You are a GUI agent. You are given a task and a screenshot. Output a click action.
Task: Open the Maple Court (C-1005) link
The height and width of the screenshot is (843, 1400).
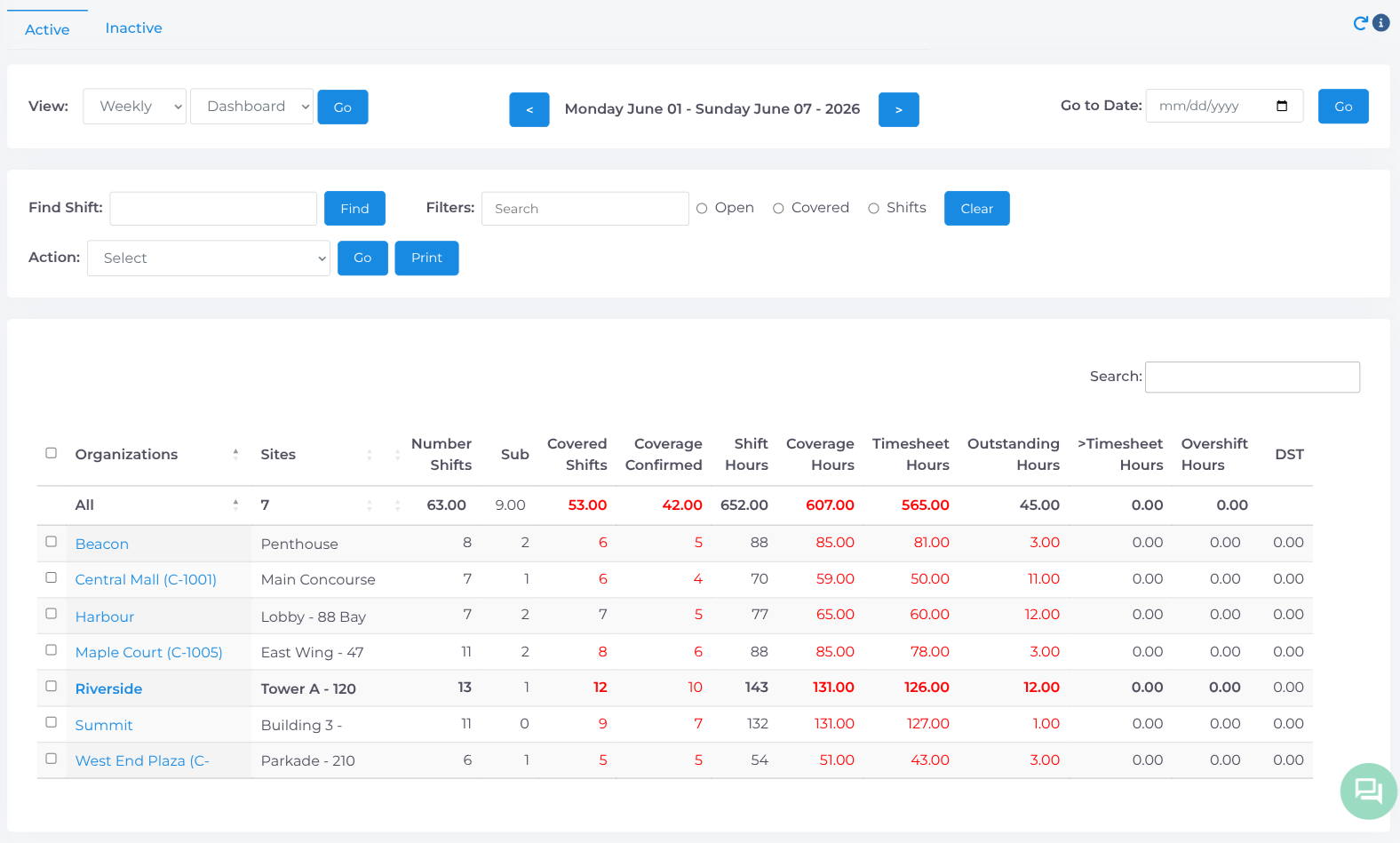point(149,652)
